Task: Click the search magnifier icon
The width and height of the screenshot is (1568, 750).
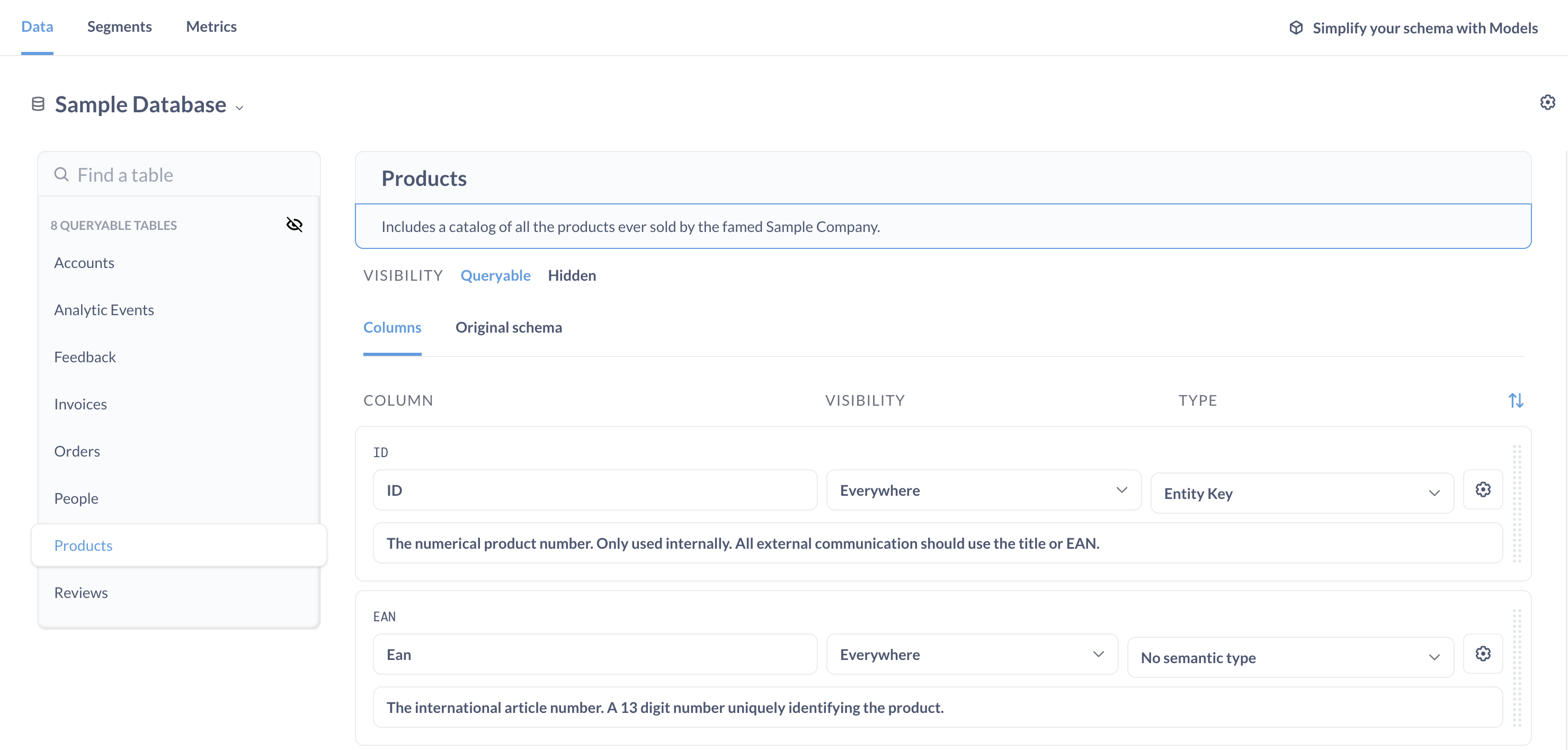Action: coord(61,175)
